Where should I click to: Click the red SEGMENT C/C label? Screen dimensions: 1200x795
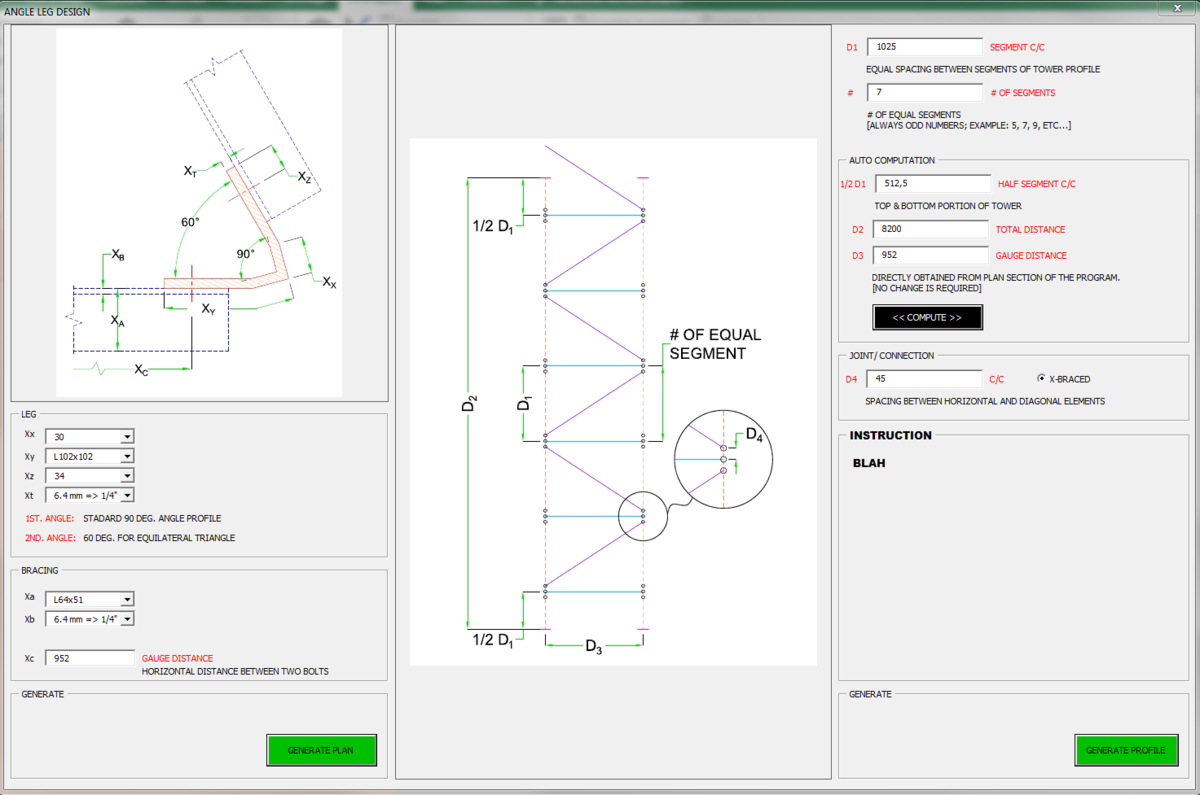1018,47
